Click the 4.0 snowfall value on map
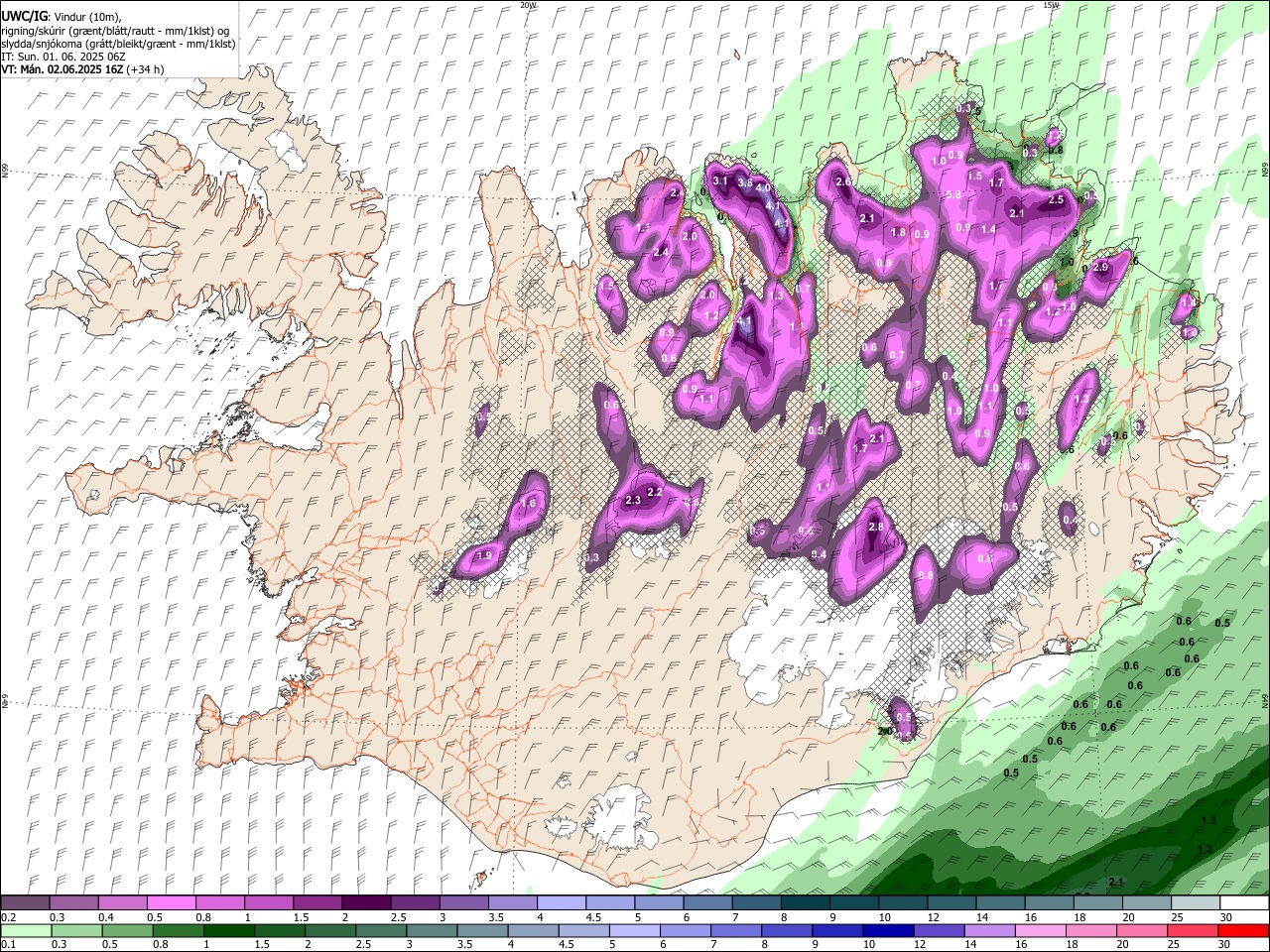Image resolution: width=1270 pixels, height=952 pixels. [763, 187]
